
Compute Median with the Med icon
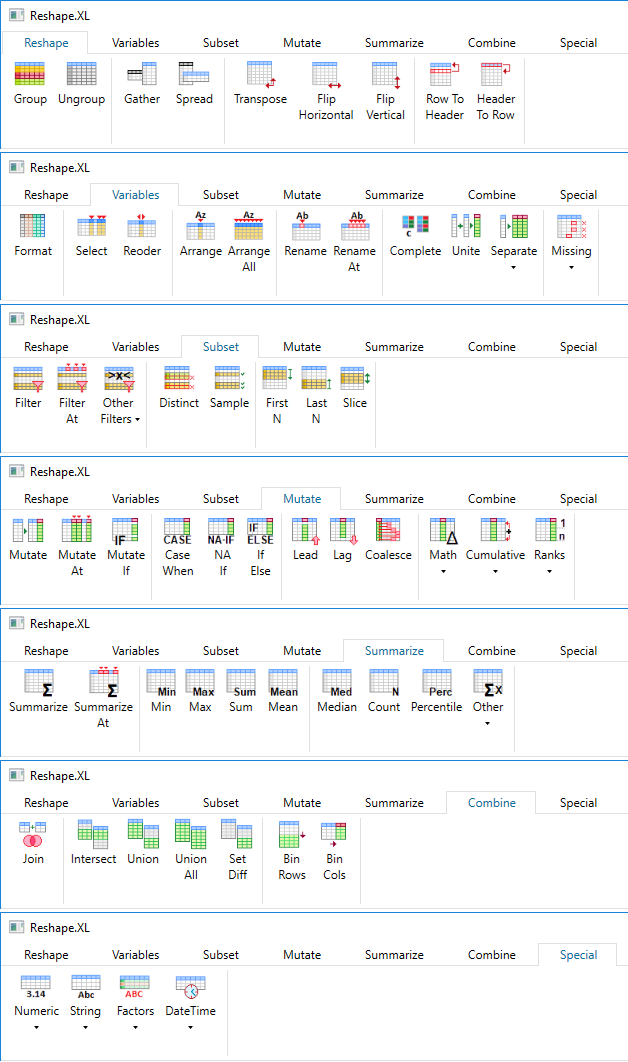(x=337, y=682)
